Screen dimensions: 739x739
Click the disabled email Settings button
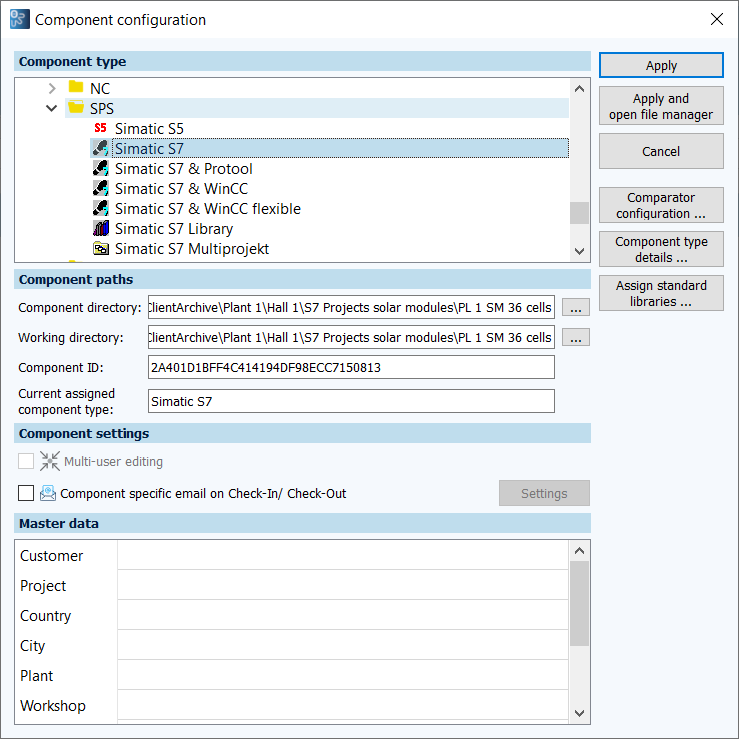[544, 493]
